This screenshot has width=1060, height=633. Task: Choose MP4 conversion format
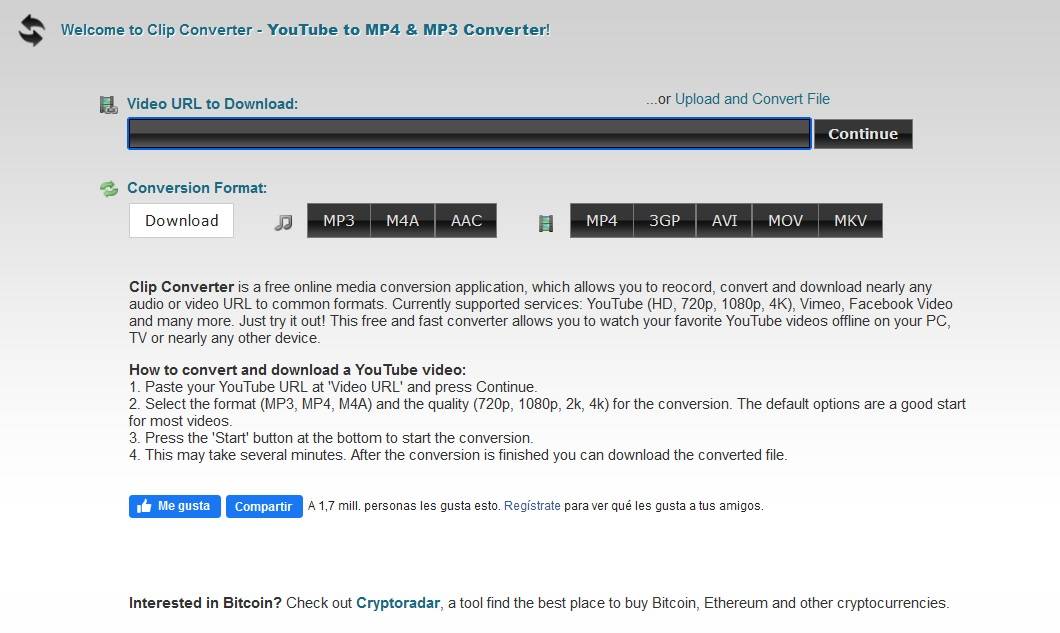(602, 220)
